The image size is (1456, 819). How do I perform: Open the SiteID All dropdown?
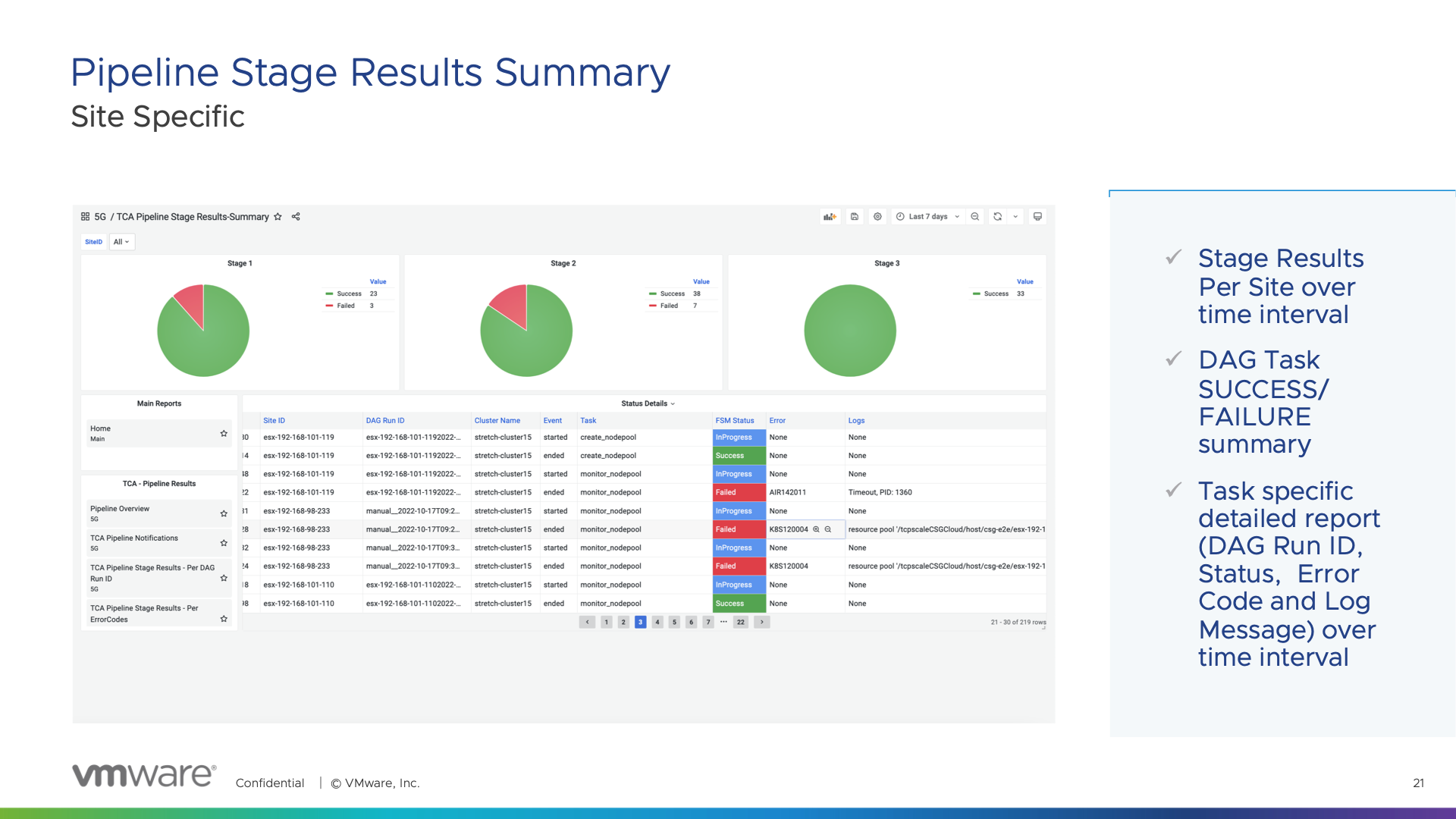tap(121, 242)
